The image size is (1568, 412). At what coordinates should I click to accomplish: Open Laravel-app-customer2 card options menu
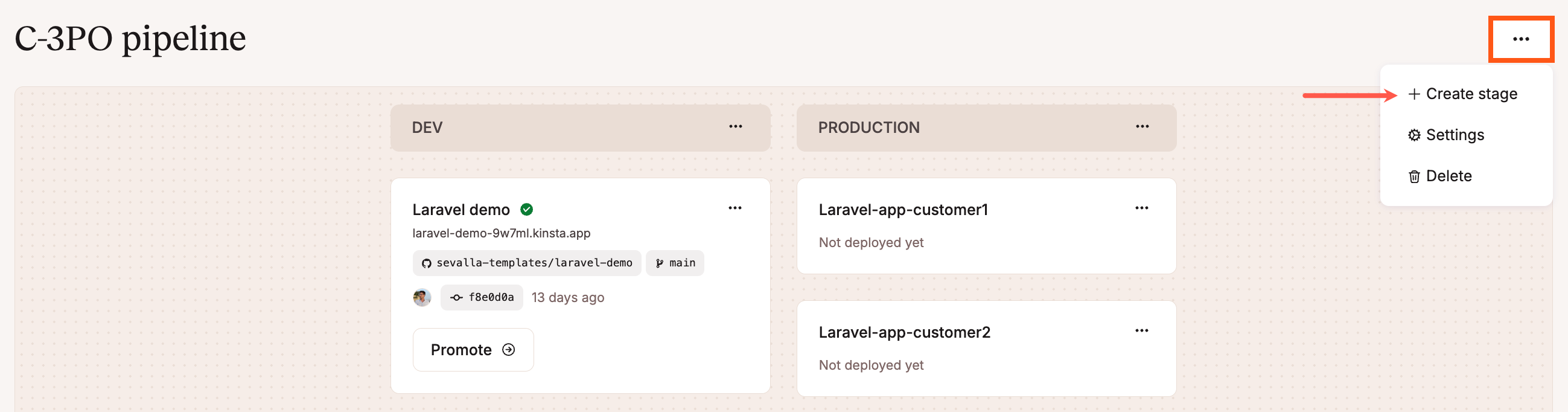(x=1141, y=331)
